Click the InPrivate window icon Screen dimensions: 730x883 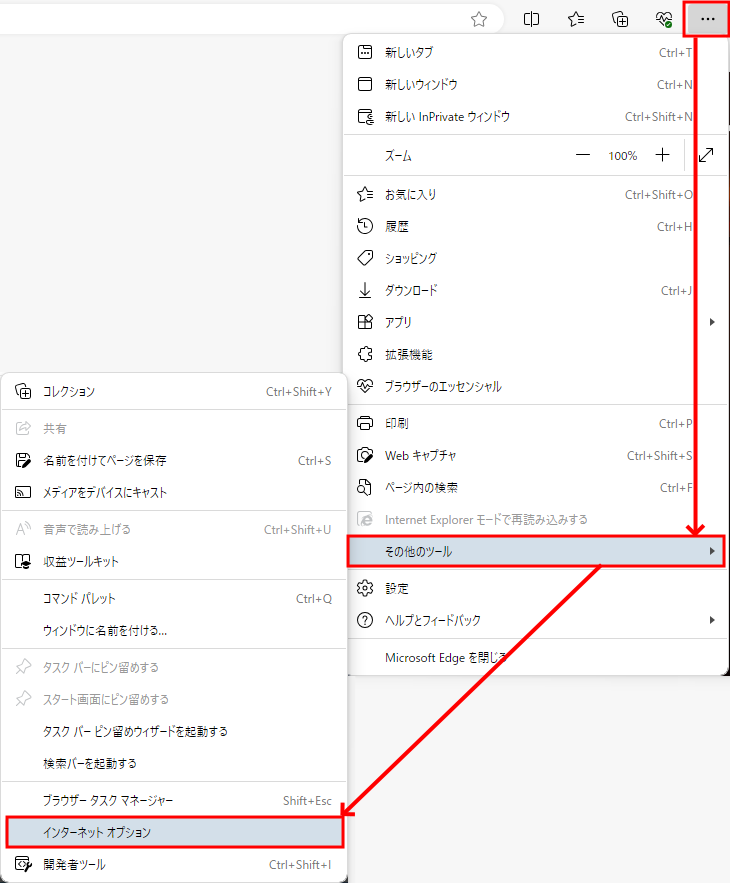(x=365, y=116)
